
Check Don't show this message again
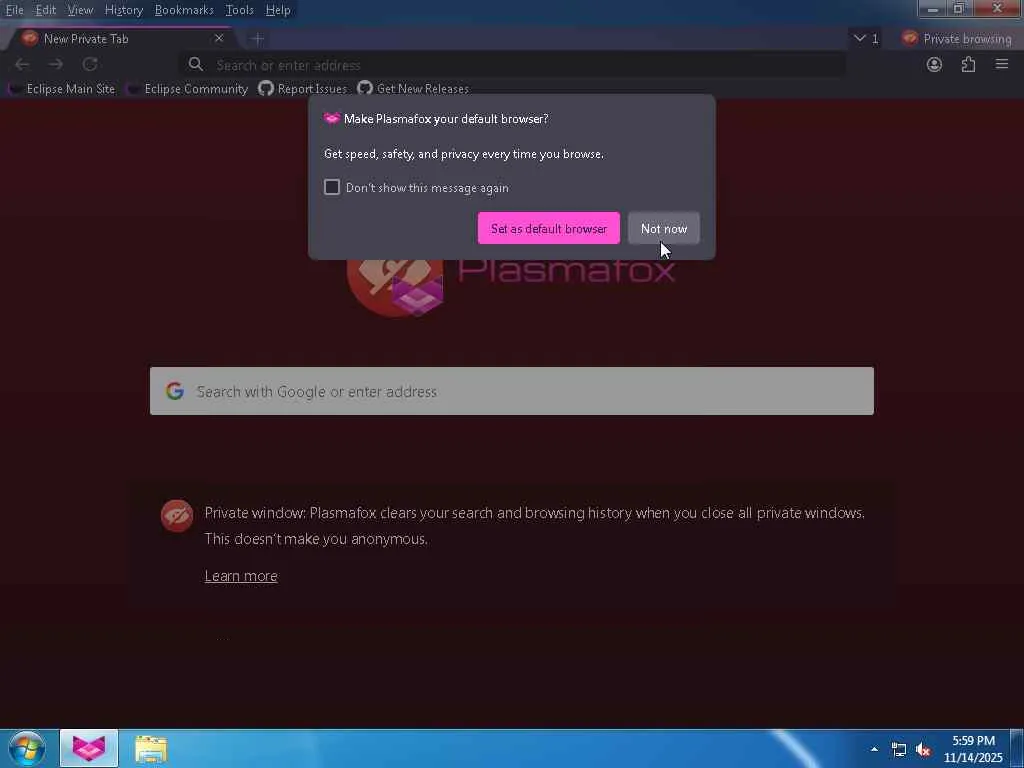(x=332, y=187)
